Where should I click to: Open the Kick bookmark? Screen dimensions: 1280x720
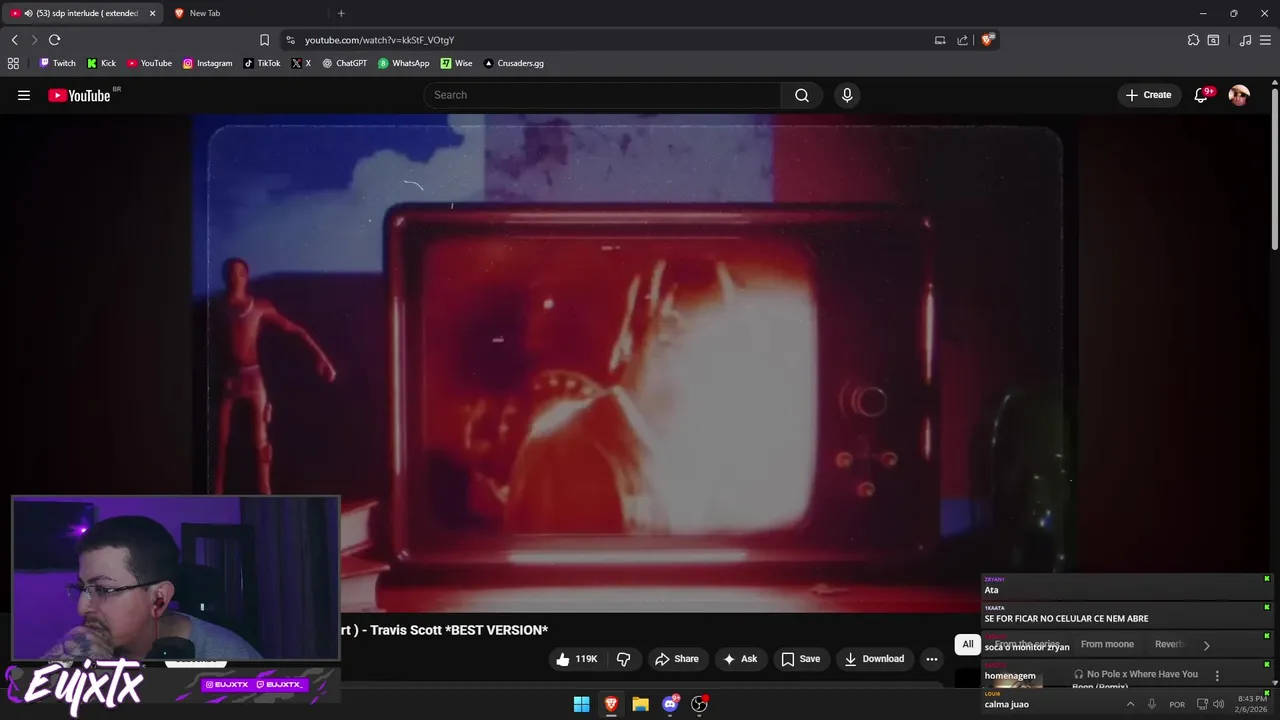click(x=102, y=63)
